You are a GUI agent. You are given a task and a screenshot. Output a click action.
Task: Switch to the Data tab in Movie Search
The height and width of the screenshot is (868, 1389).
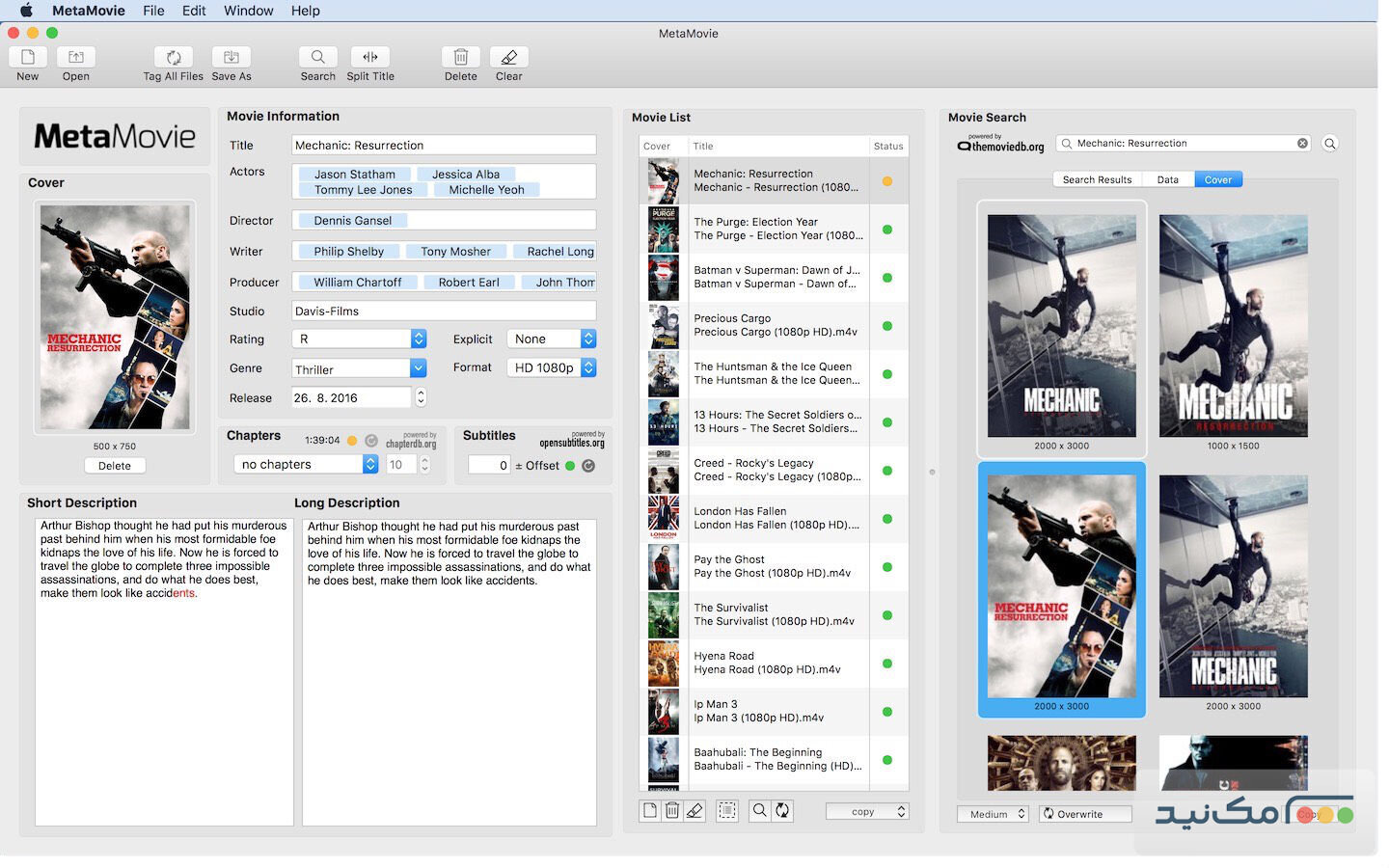click(1167, 178)
